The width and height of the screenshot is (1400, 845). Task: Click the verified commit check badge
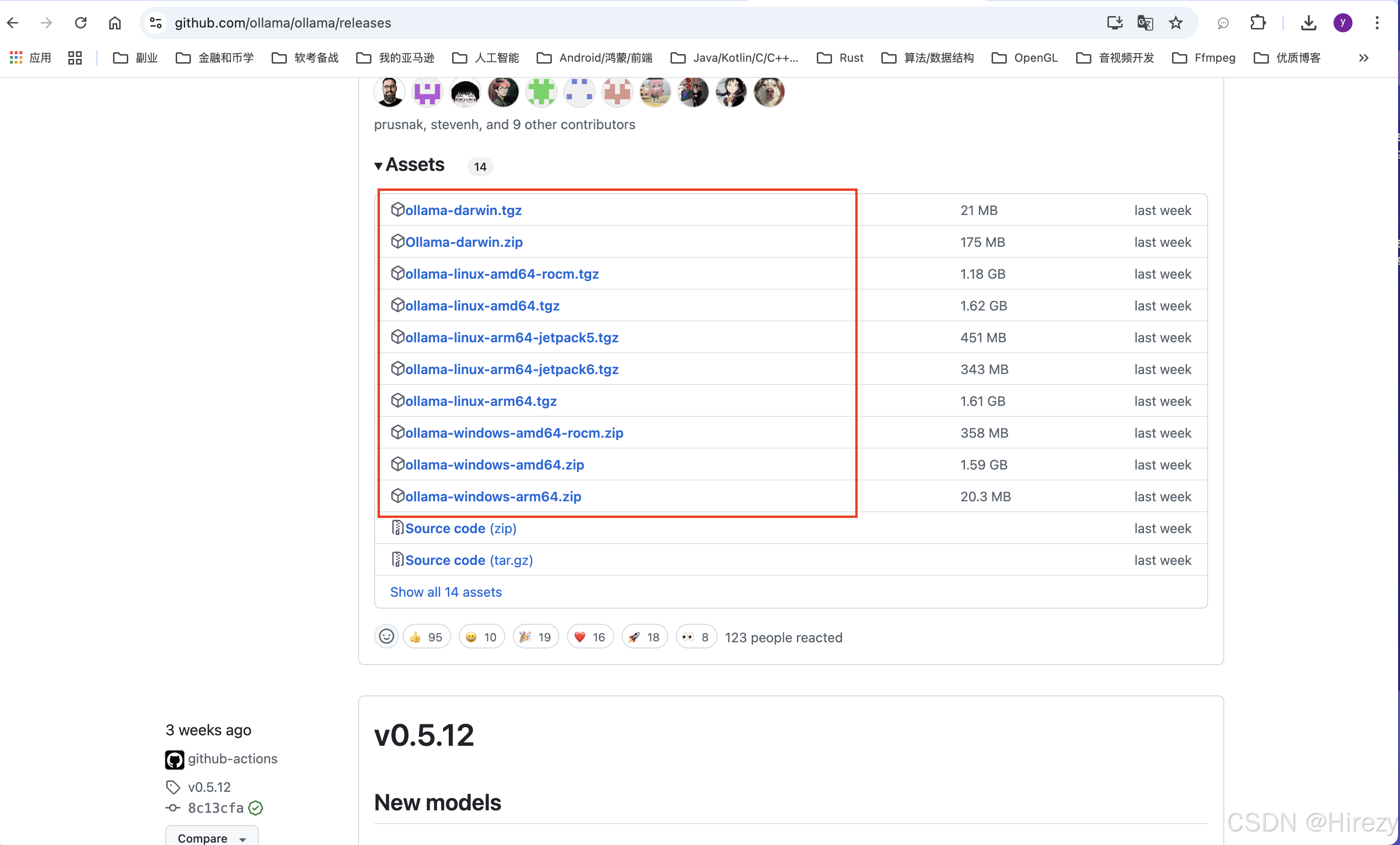(255, 807)
